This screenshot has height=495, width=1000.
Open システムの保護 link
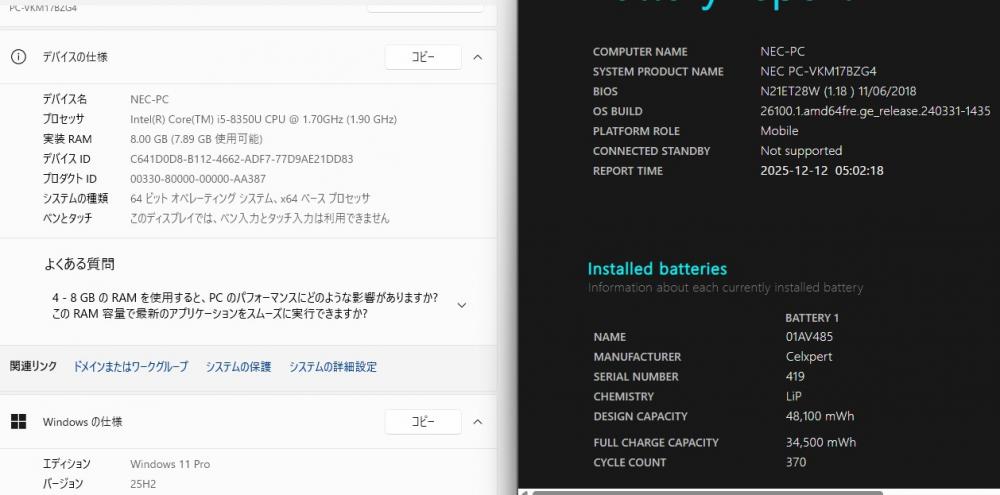pyautogui.click(x=239, y=367)
